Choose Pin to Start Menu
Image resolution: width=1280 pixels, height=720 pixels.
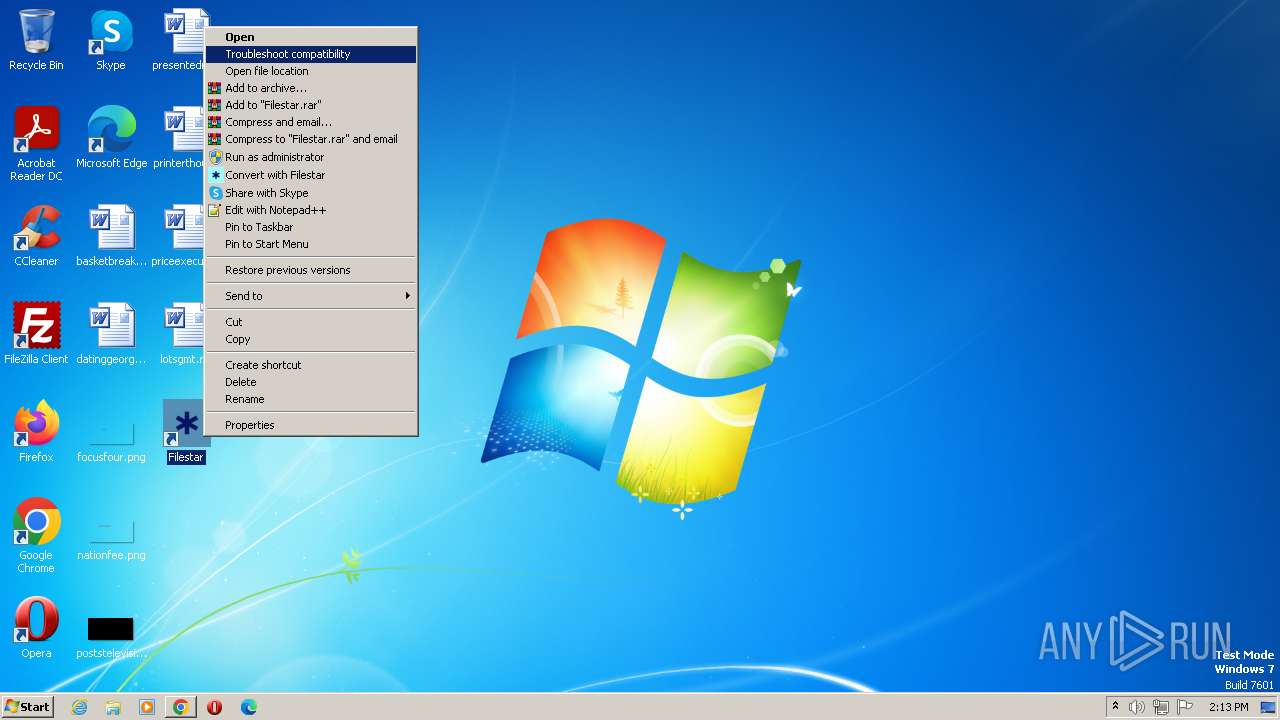(x=311, y=244)
